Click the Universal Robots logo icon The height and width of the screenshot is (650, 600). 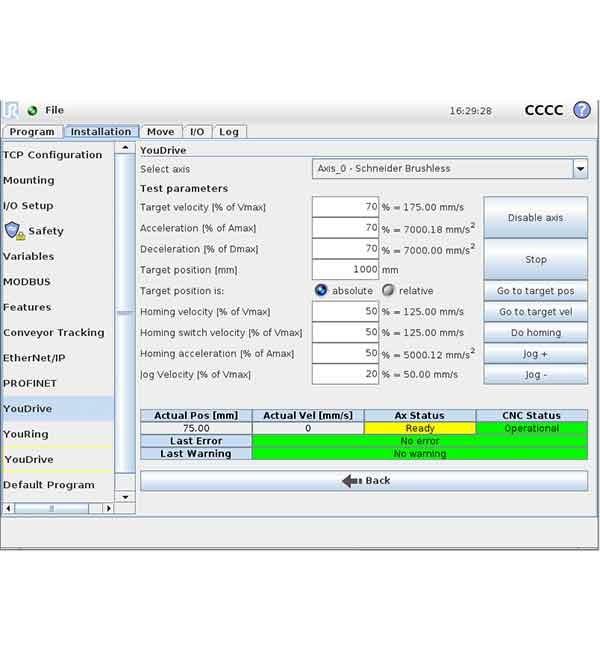tap(11, 110)
